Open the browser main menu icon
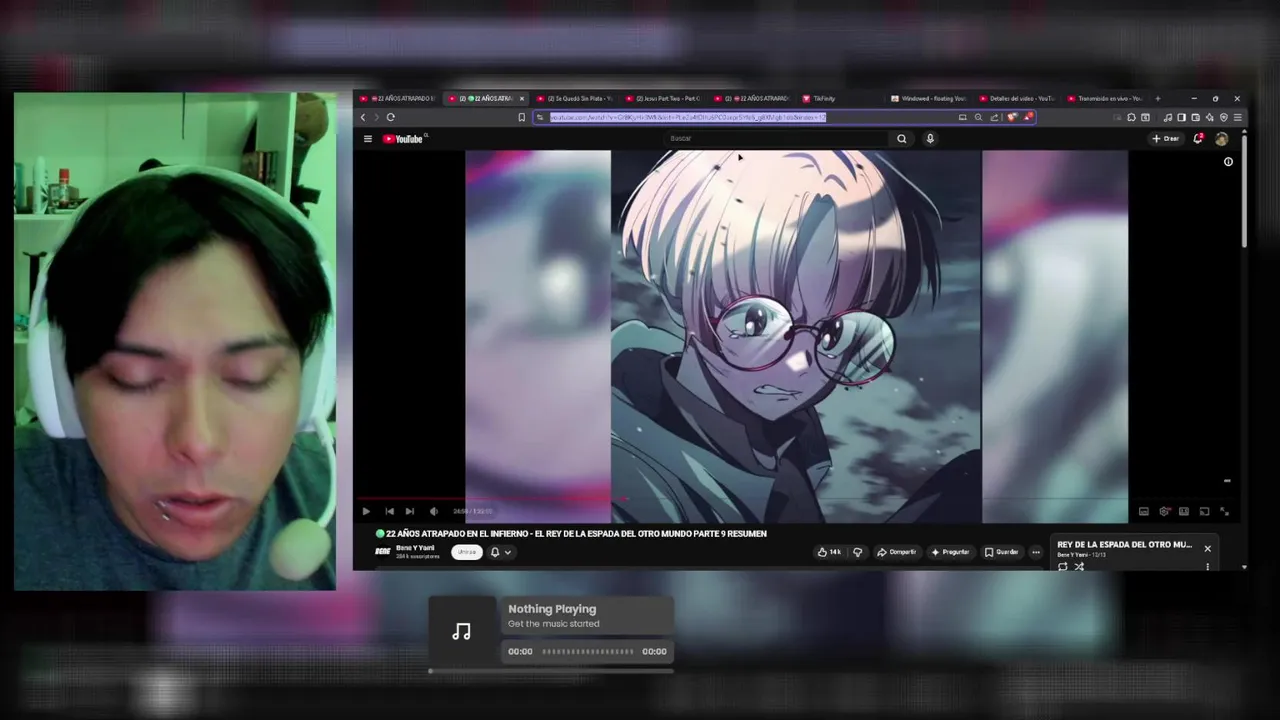This screenshot has width=1280, height=720. click(1237, 117)
